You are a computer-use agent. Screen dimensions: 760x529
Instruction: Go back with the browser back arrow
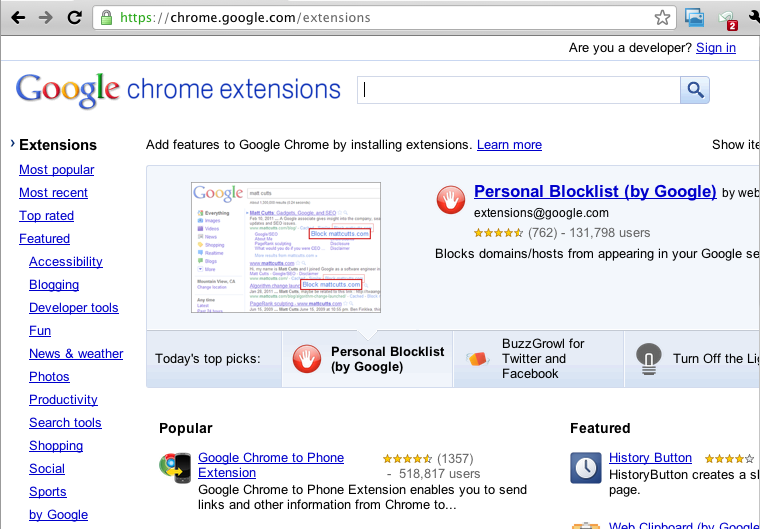tap(17, 17)
